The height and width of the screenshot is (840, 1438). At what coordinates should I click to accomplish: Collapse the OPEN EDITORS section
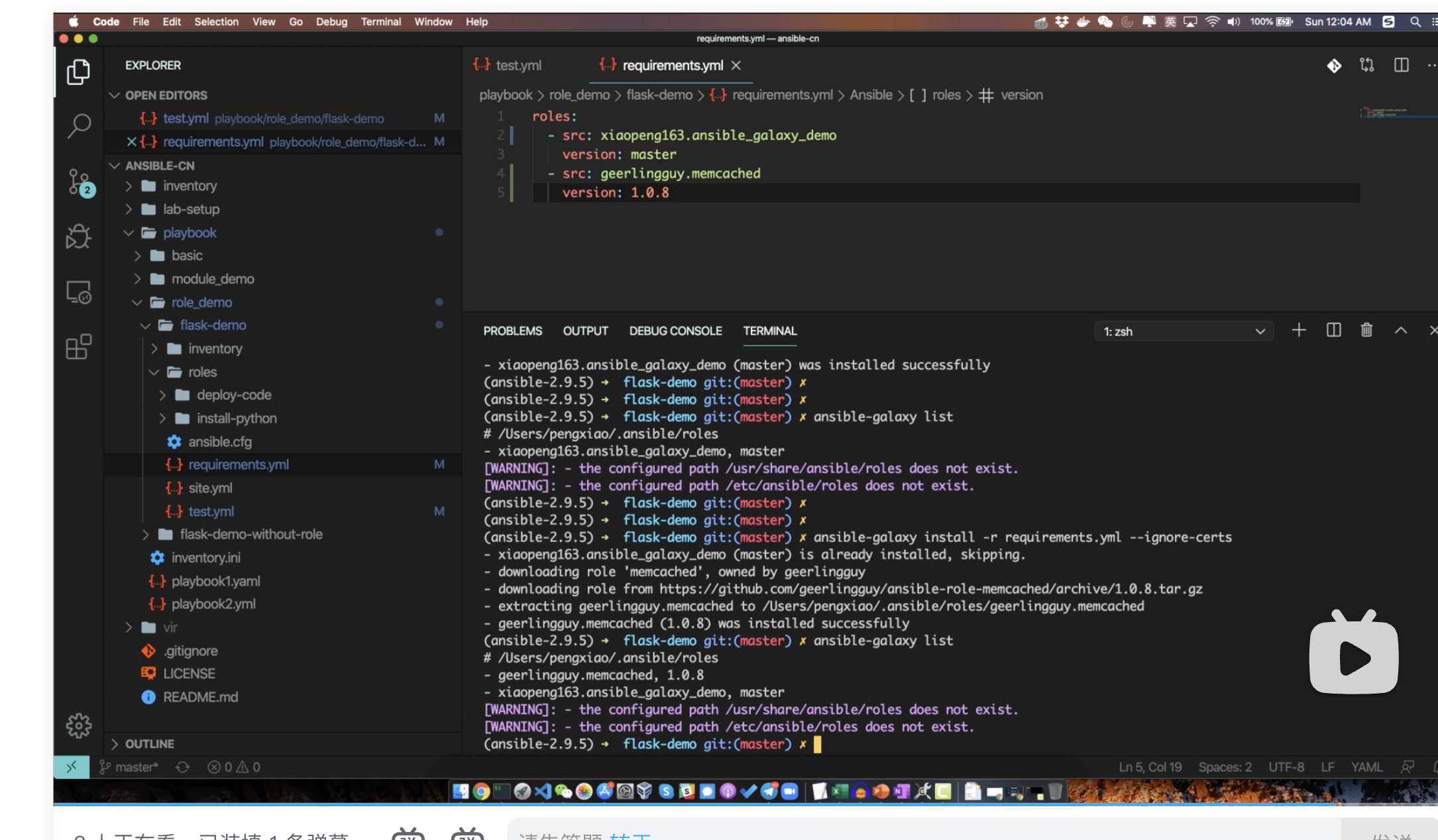click(166, 95)
